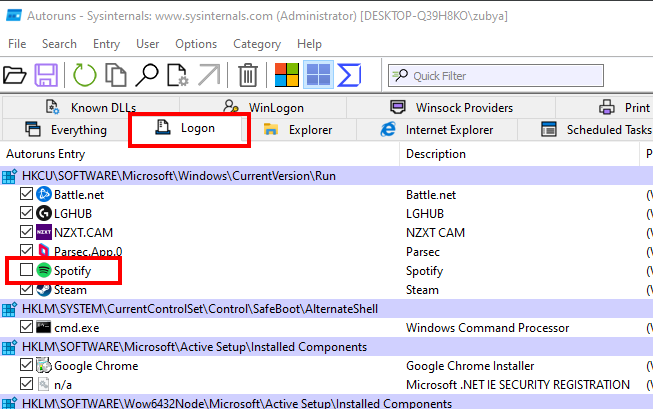Switch to the Internet Explorer tab
The image size is (653, 409).
[x=437, y=130]
